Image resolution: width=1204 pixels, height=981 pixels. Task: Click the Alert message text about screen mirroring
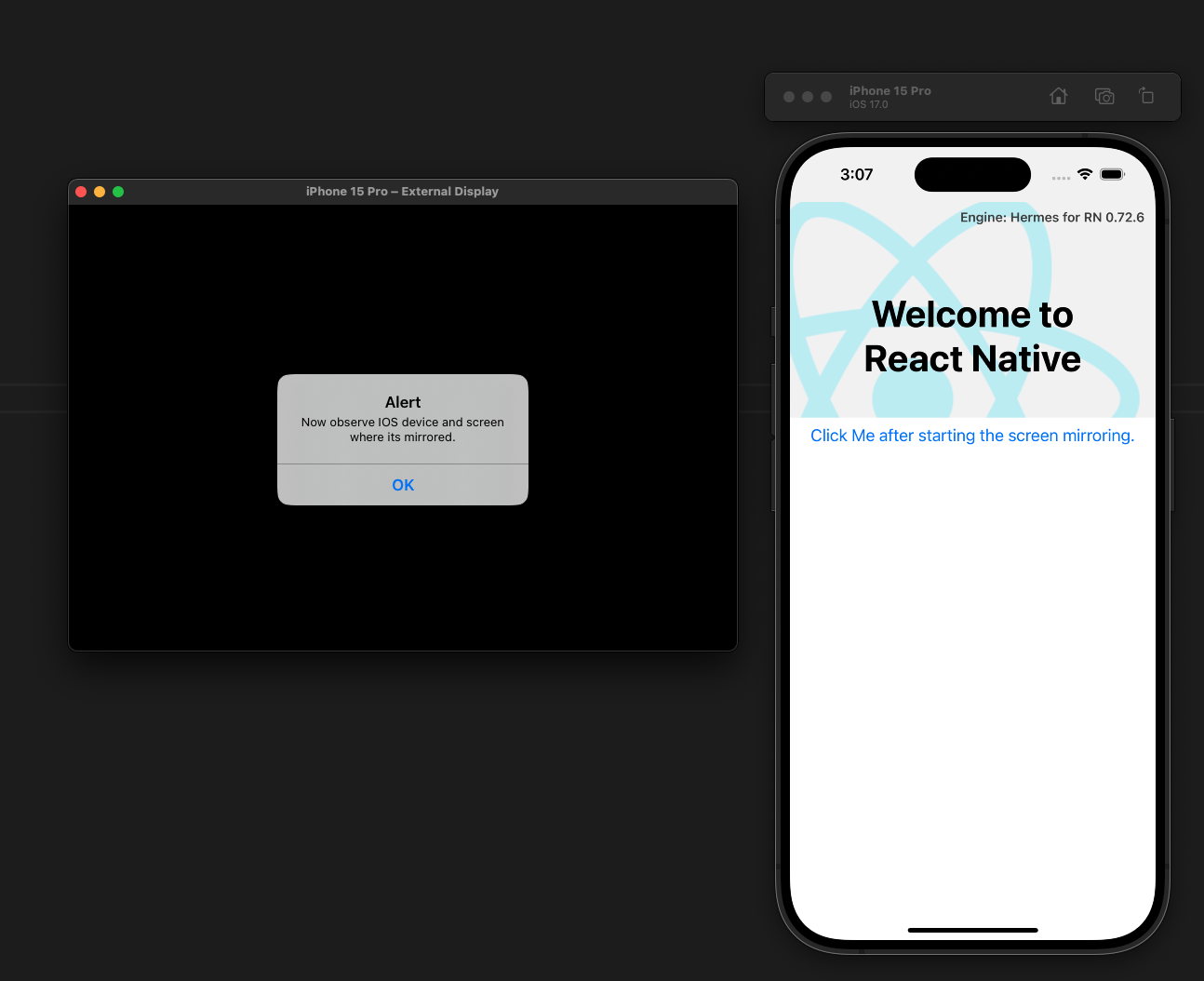402,429
